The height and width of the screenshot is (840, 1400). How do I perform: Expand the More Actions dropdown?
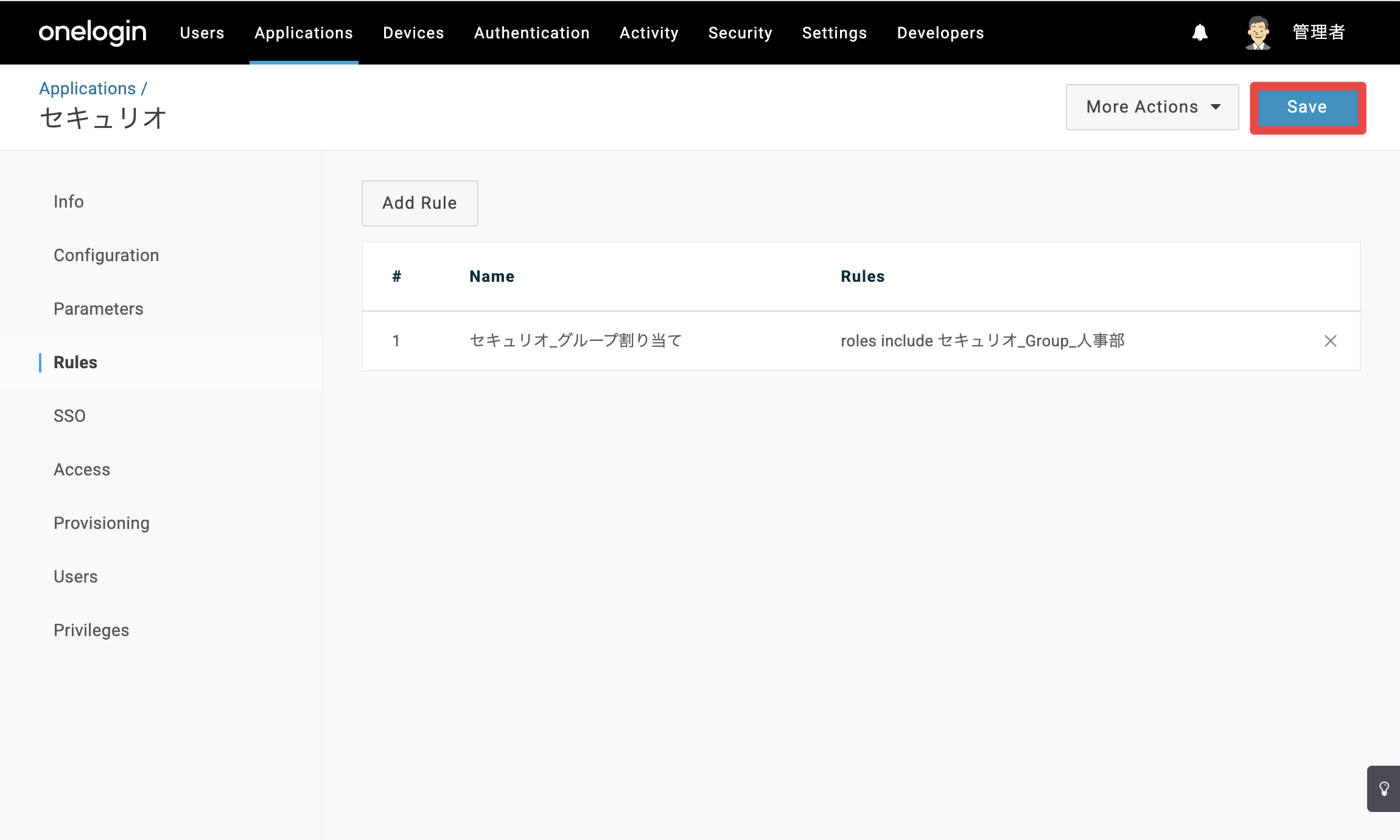[x=1152, y=107]
